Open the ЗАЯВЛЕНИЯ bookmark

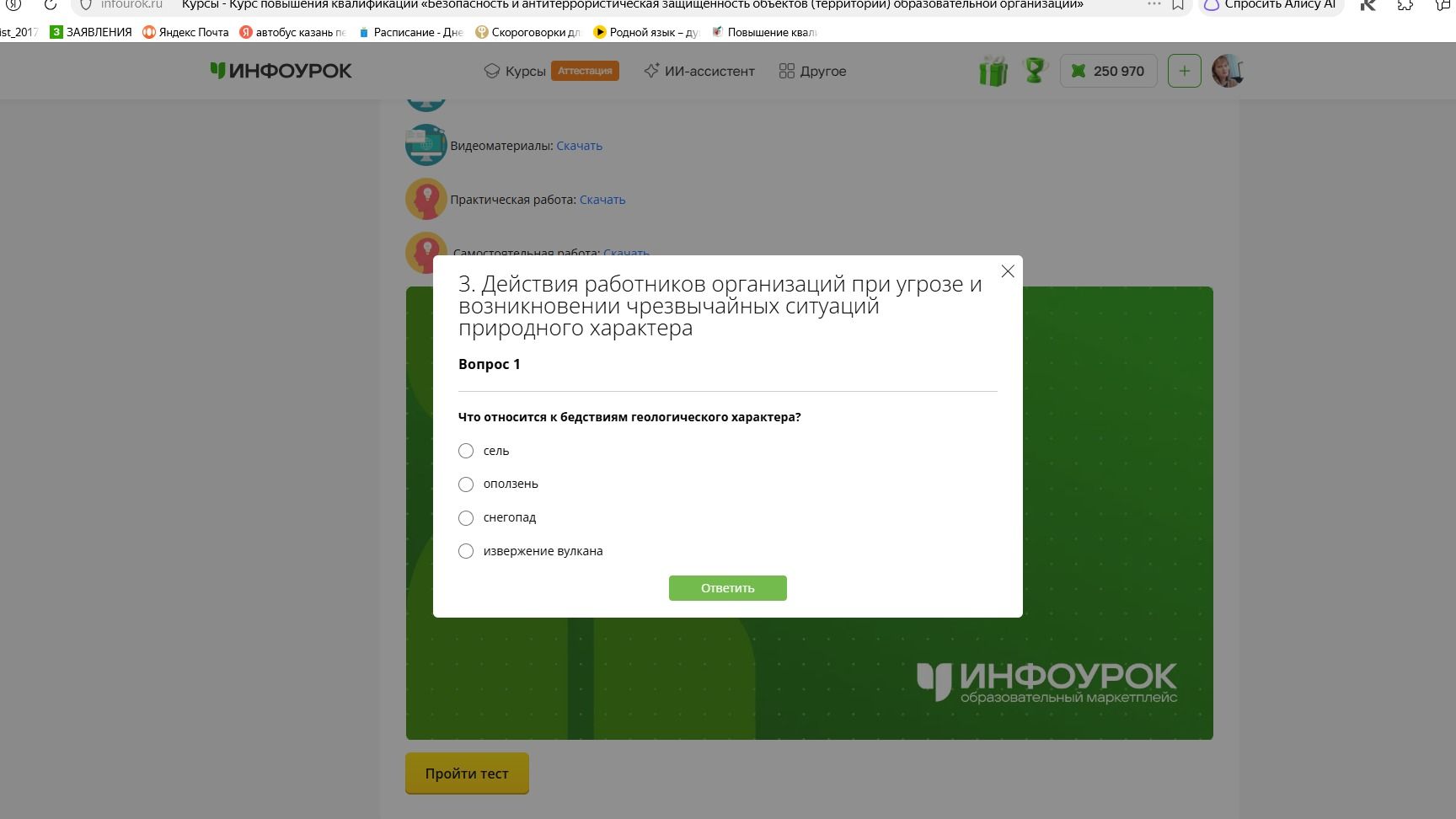click(x=91, y=32)
